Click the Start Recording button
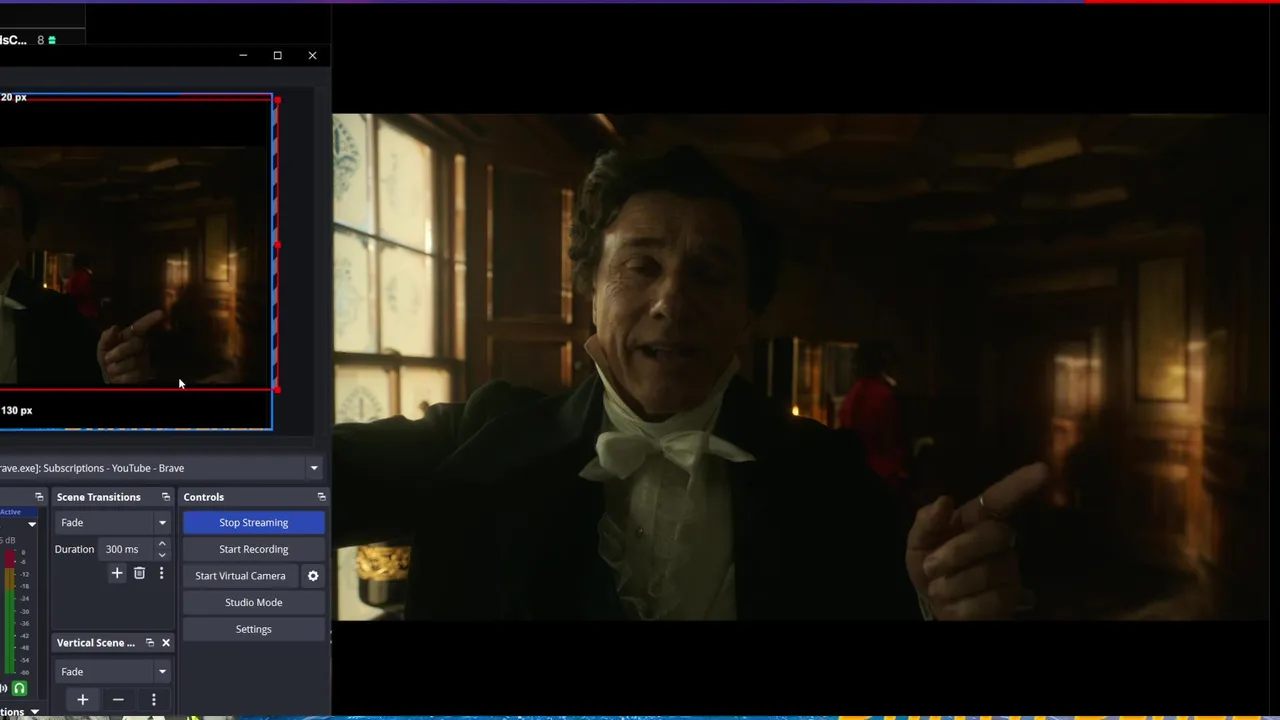Image resolution: width=1280 pixels, height=720 pixels. pyautogui.click(x=253, y=549)
